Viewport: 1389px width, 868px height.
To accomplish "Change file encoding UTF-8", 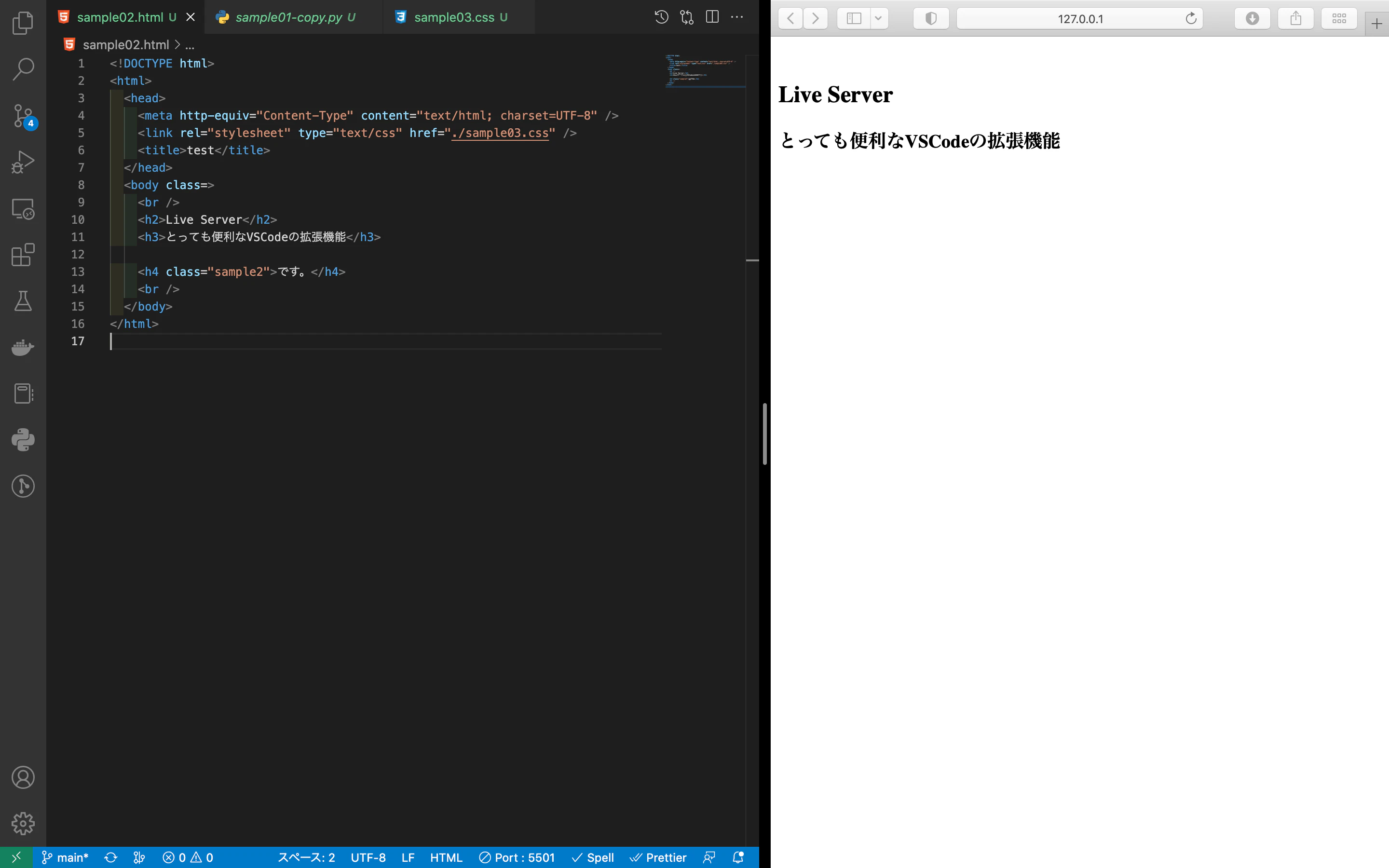I will (368, 857).
